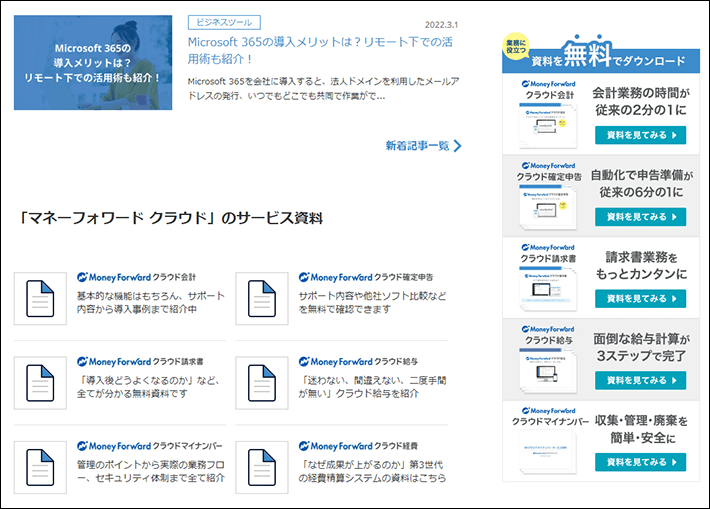Screen dimensions: 710x509
Task: Click text 「導入後どうよくなるのか」など、全てが分かる無料資料です
Action: 148,387
